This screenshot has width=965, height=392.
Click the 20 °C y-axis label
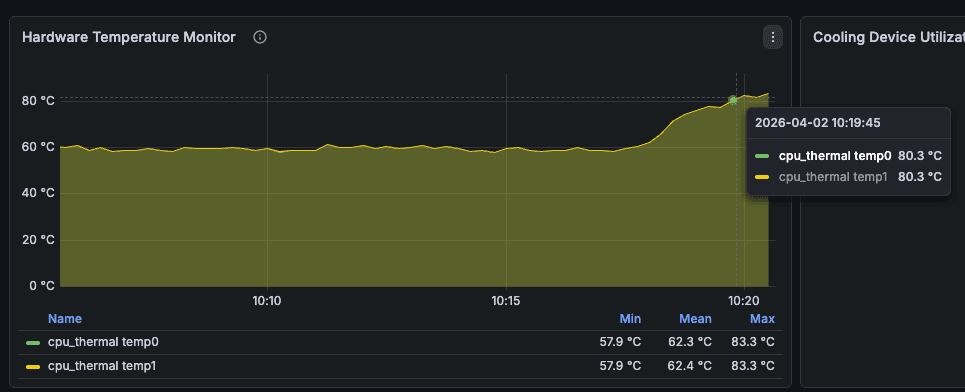[39, 240]
